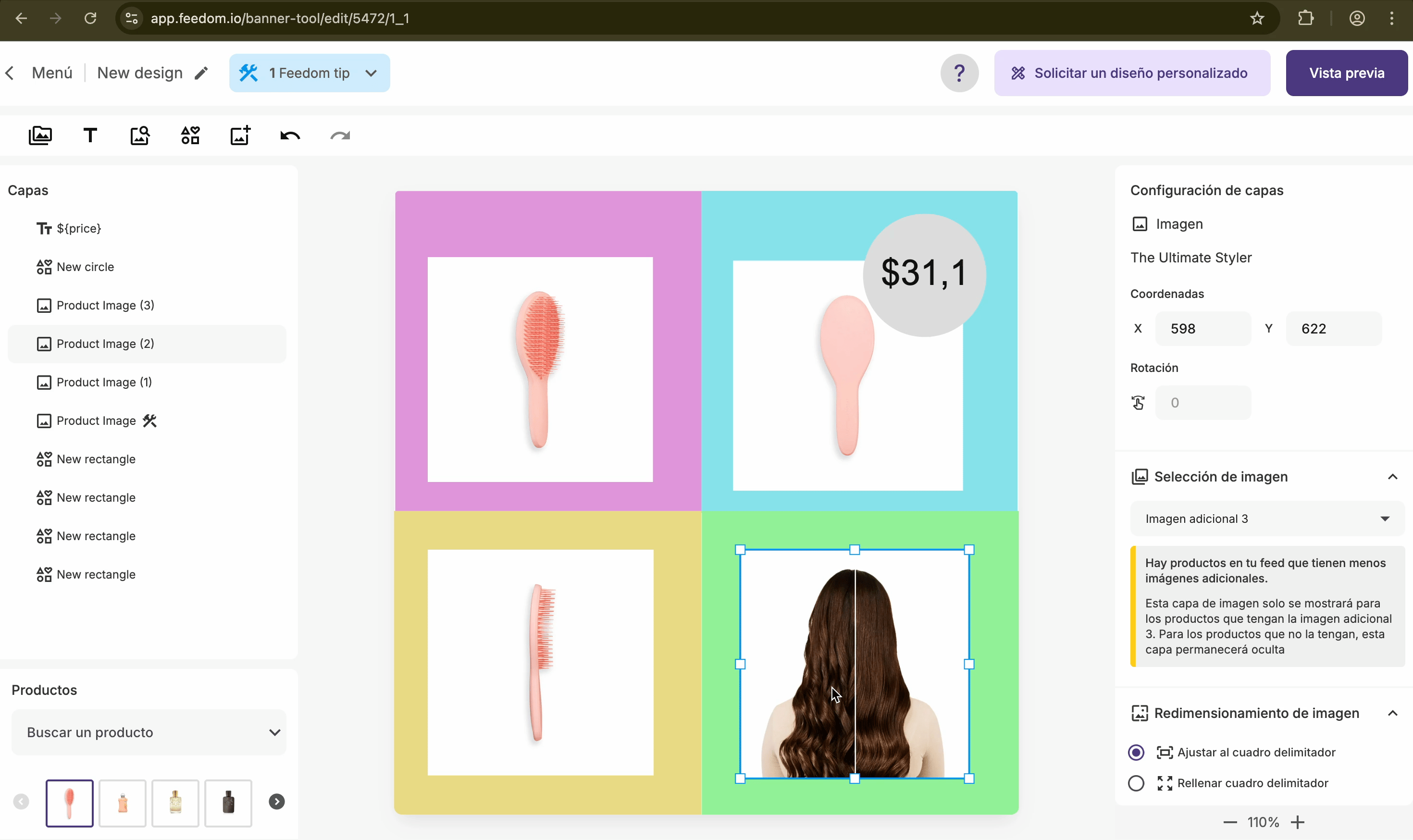Open the Imagen adicional 3 dropdown
1413x840 pixels.
point(1267,519)
